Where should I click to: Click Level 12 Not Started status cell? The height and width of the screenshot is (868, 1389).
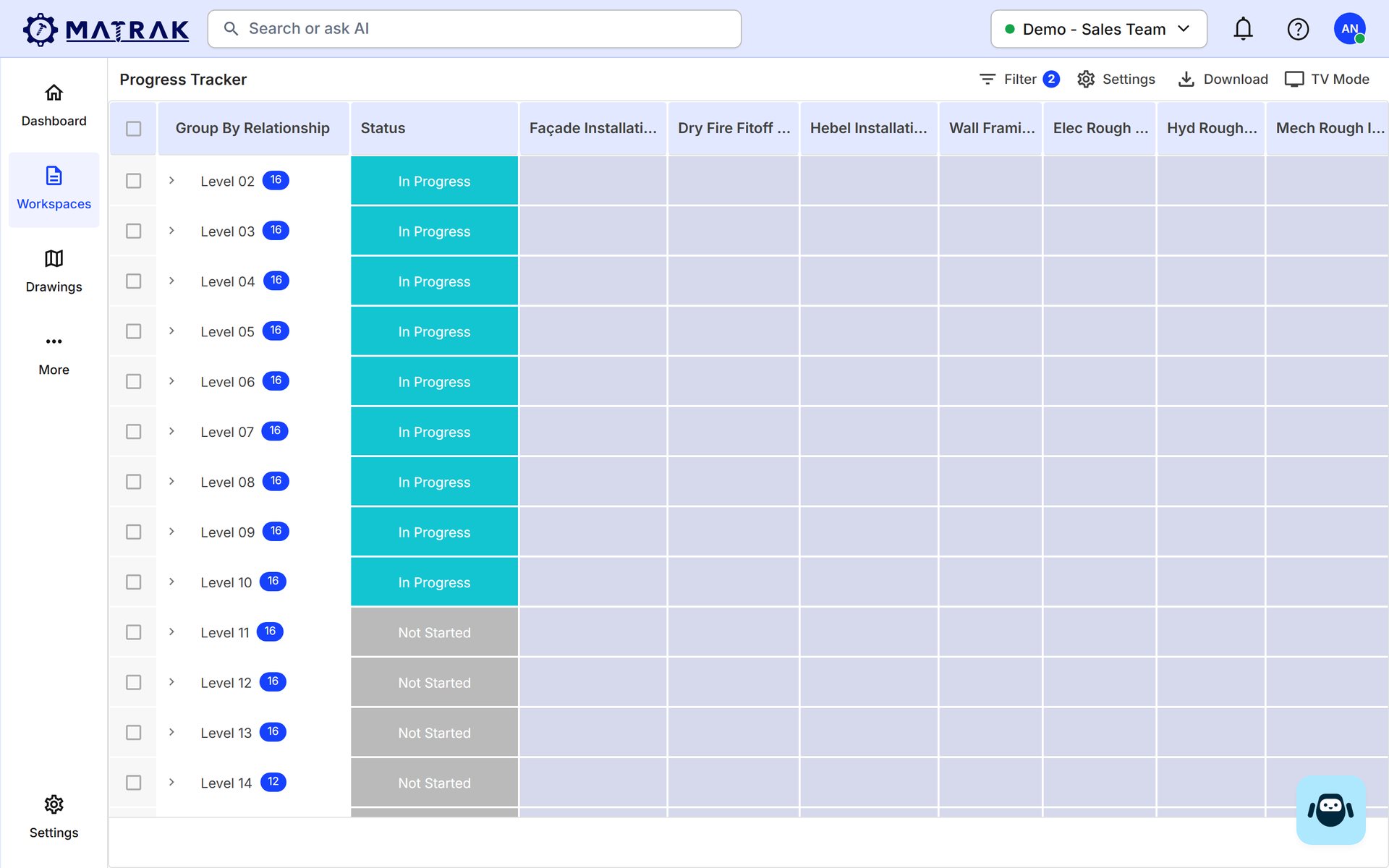point(434,683)
